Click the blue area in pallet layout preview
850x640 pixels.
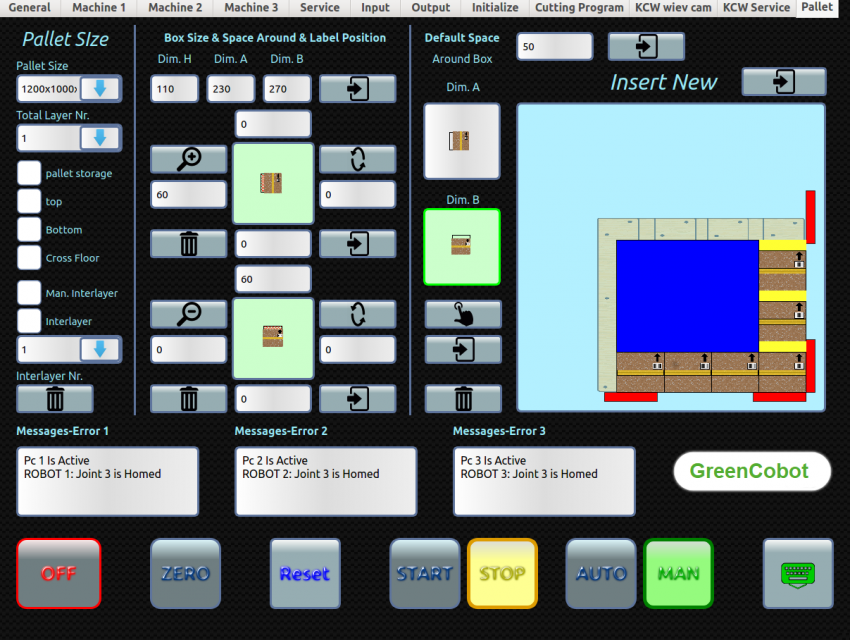pos(687,296)
